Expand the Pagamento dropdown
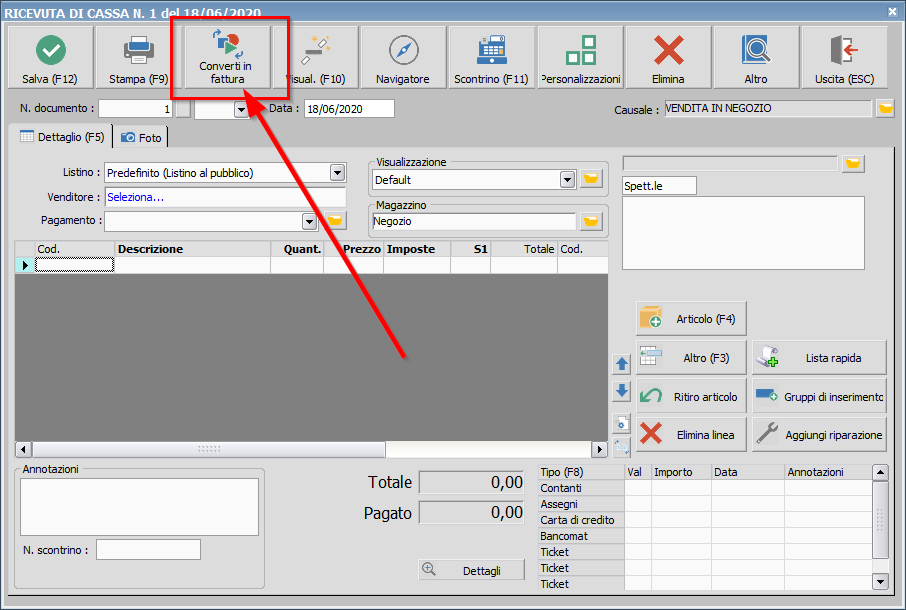Screen dimensions: 906x610 (309, 221)
